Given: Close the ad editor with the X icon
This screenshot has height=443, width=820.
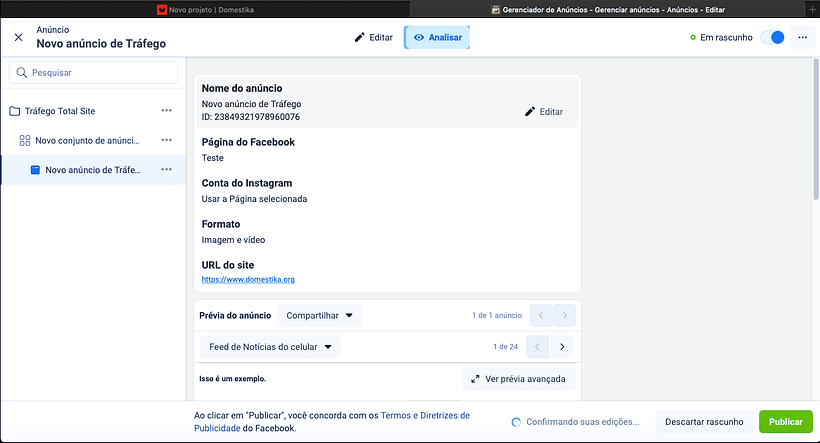Looking at the screenshot, I should coord(18,37).
